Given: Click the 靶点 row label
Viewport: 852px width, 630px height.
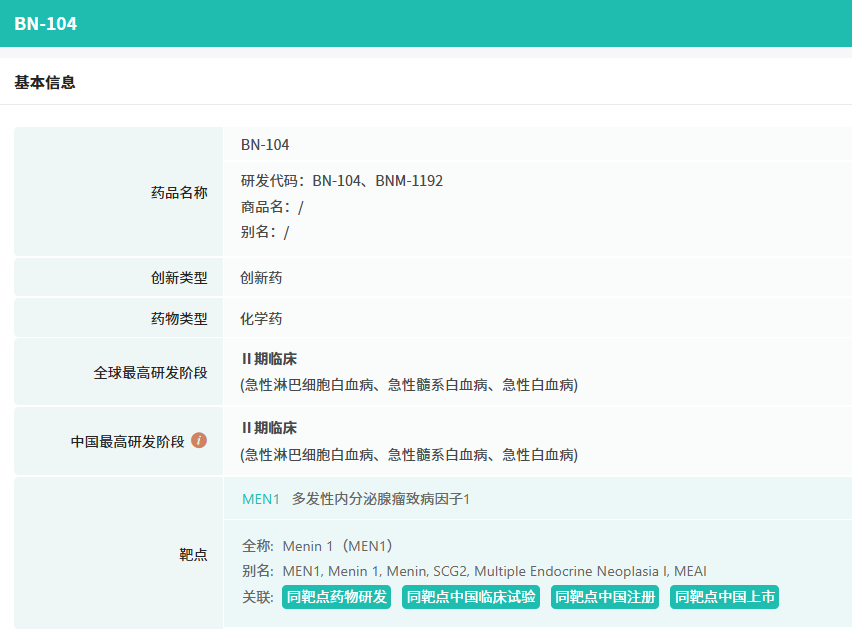Looking at the screenshot, I should 193,554.
